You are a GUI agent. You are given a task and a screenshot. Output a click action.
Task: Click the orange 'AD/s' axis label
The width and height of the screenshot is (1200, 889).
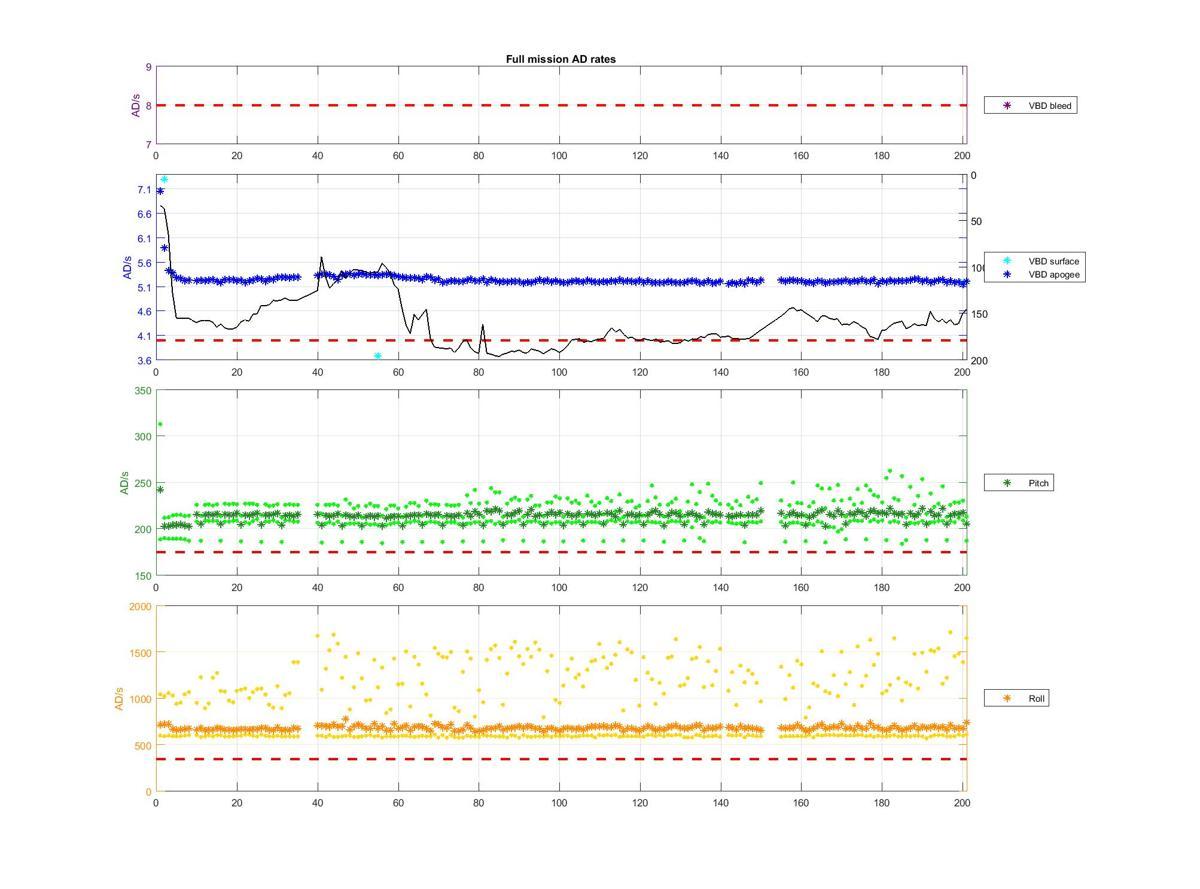click(x=119, y=699)
